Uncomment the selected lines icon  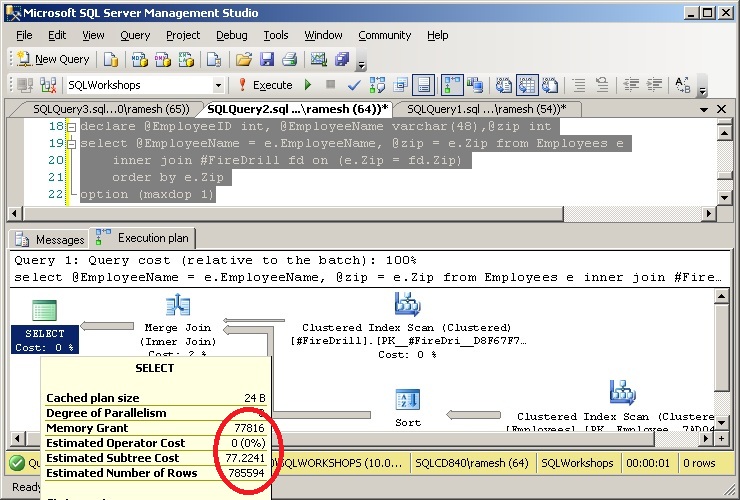point(602,85)
